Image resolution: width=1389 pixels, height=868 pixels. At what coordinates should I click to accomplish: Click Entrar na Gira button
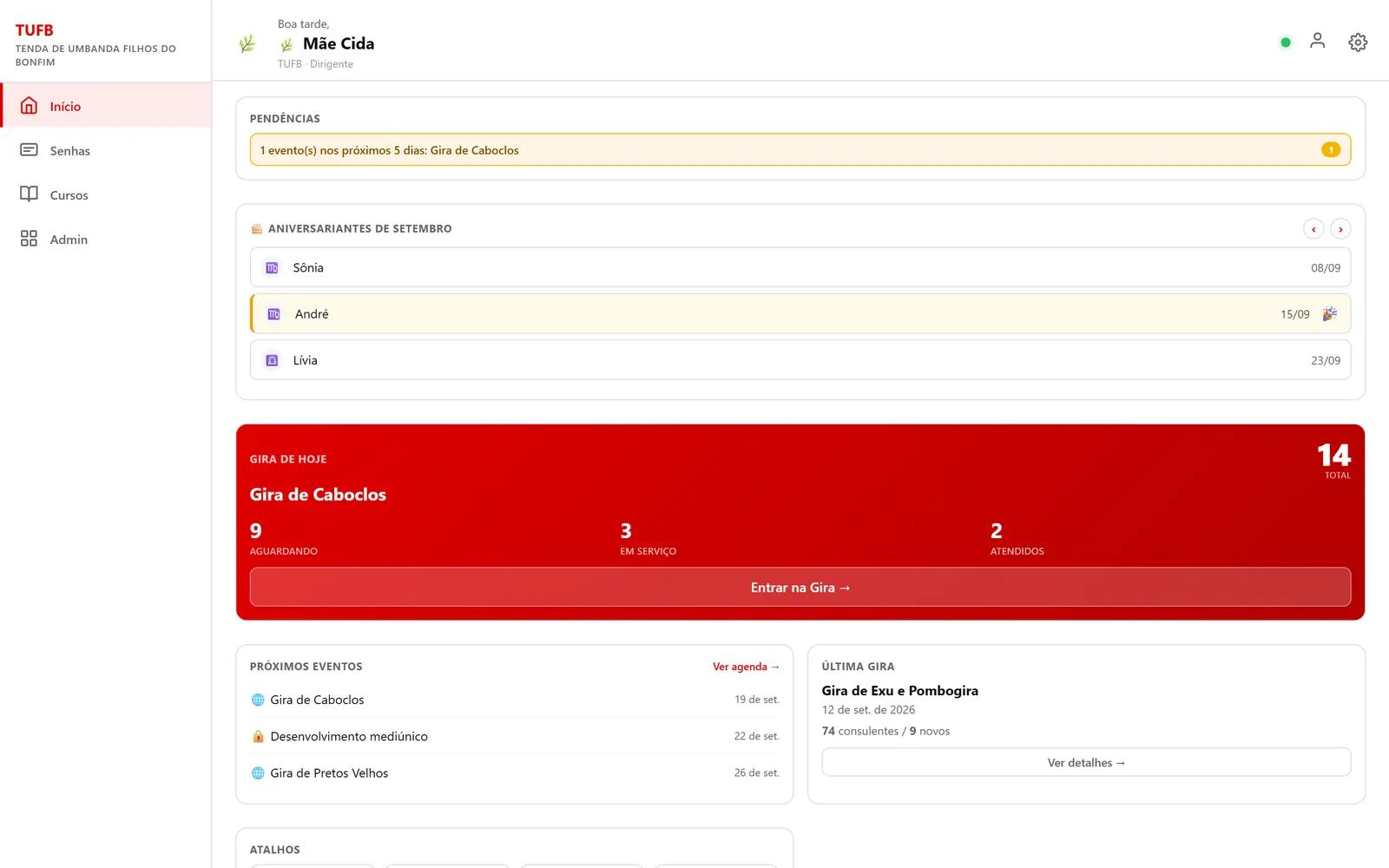click(800, 588)
